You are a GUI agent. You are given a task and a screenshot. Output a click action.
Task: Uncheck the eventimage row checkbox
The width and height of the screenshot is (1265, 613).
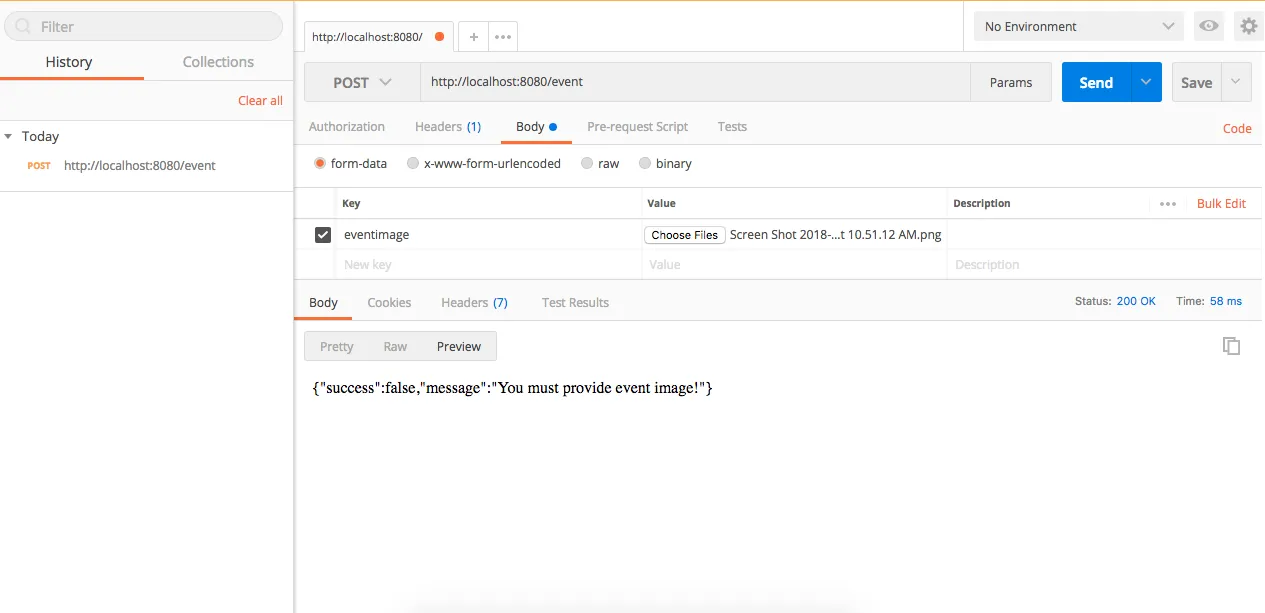[323, 235]
